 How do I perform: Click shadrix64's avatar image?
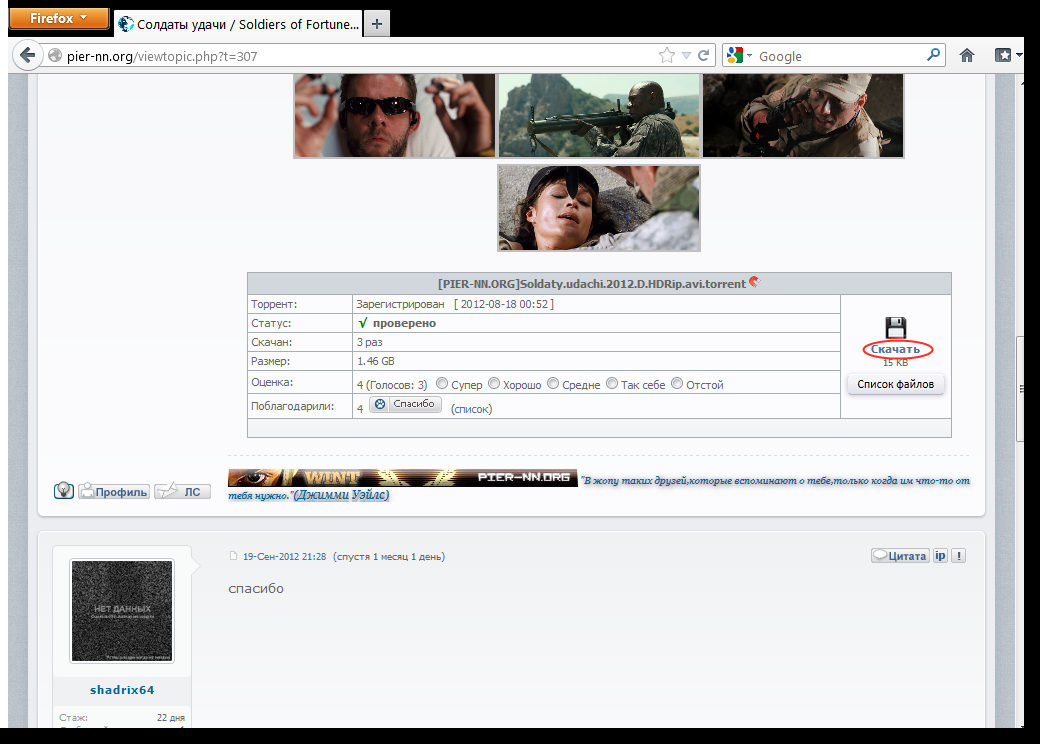(122, 611)
